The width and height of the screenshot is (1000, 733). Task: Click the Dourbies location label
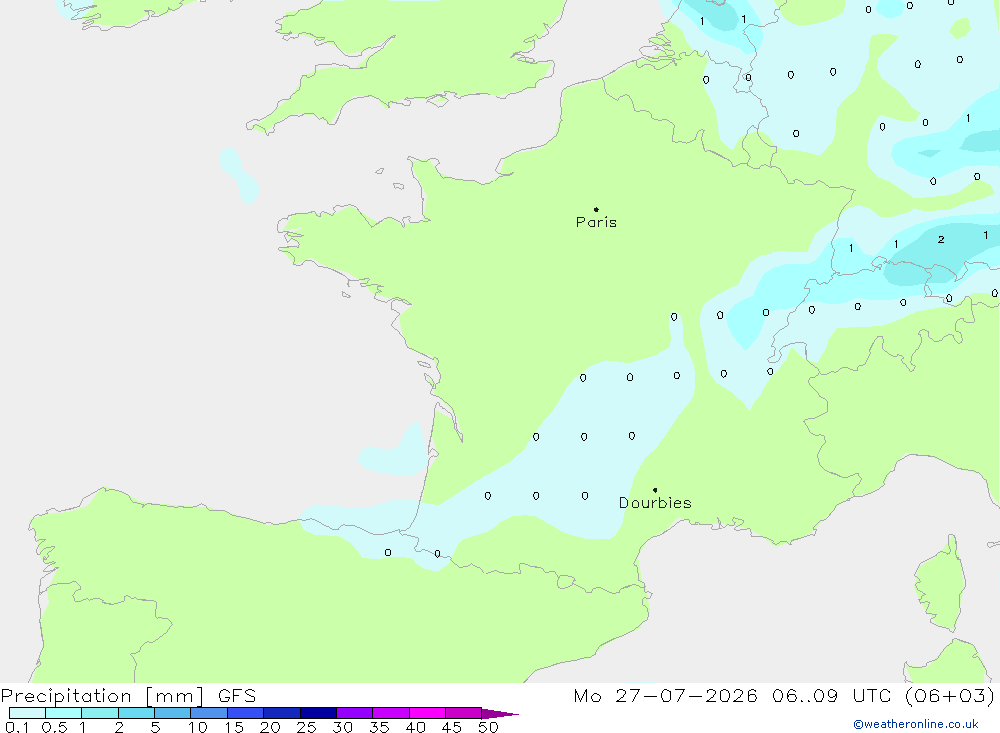(655, 503)
